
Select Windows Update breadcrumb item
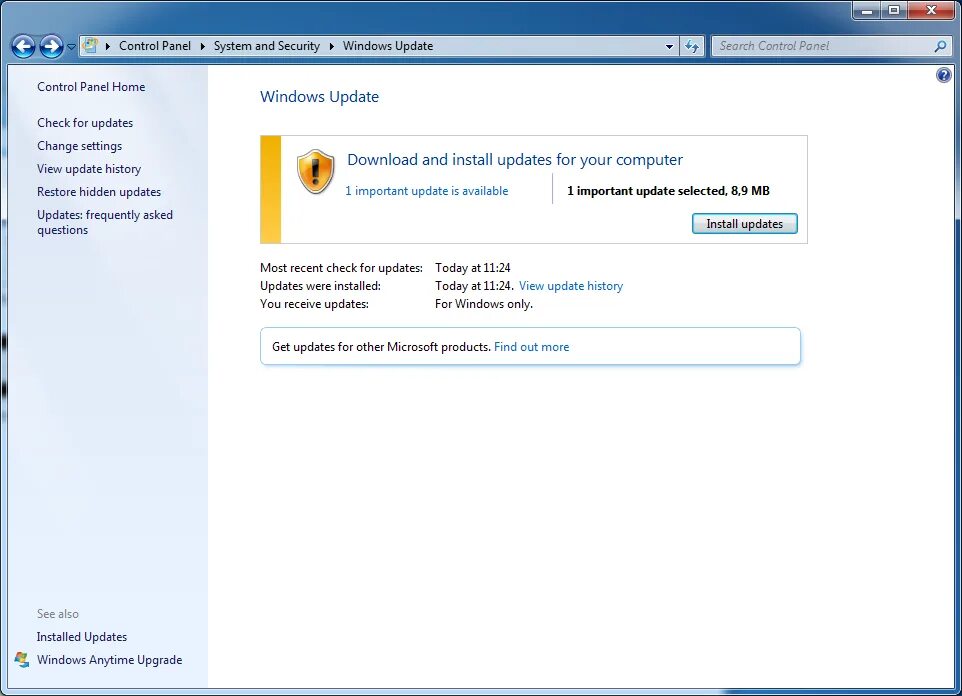click(388, 46)
